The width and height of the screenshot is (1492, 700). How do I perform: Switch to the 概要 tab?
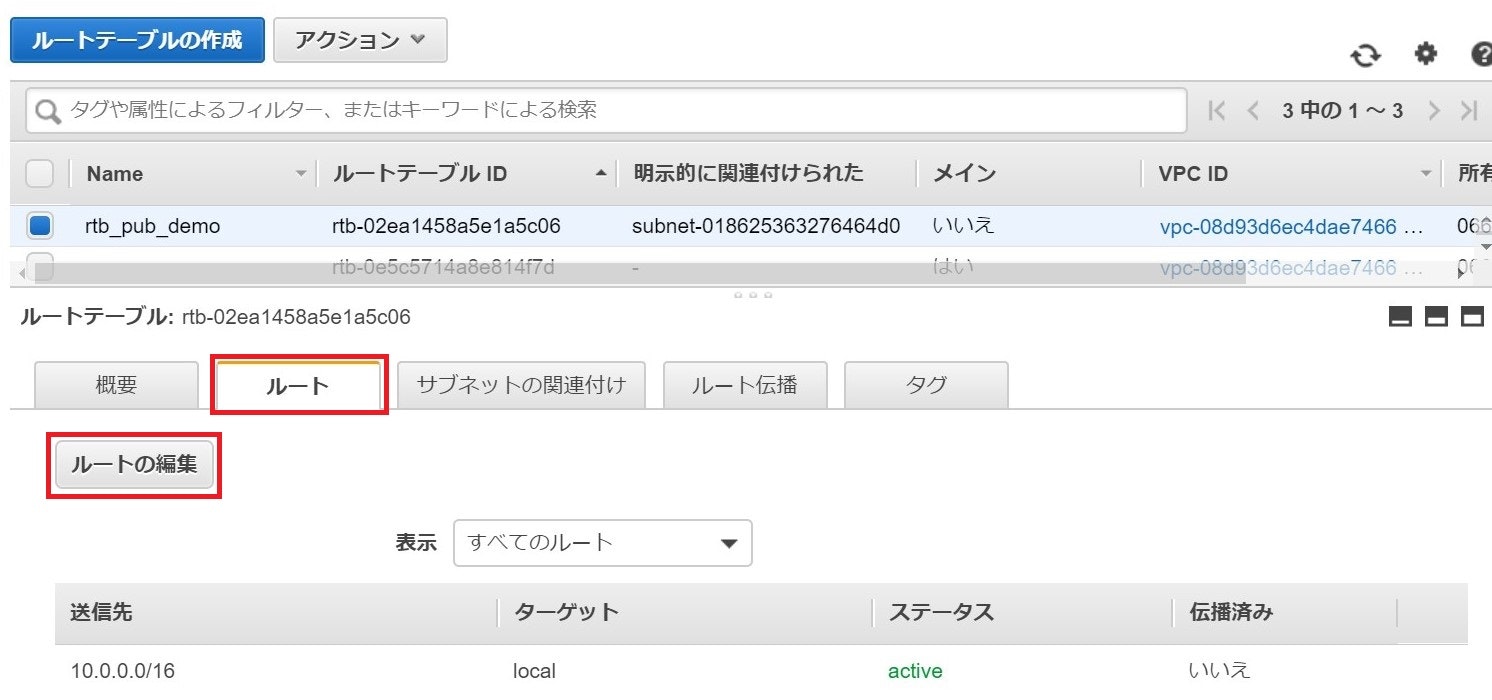tap(117, 385)
